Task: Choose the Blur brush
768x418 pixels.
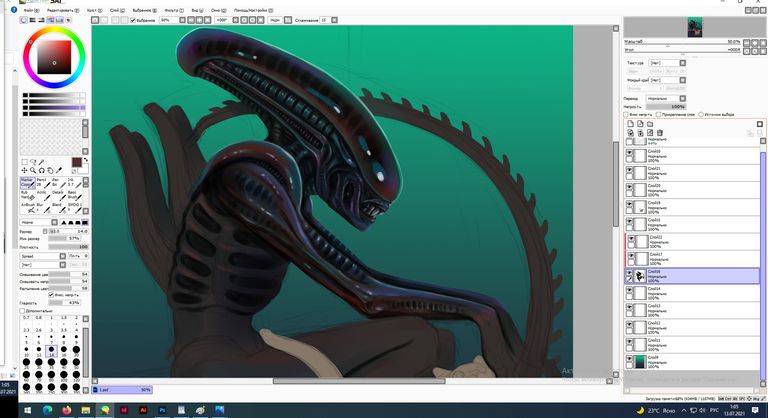Action: pyautogui.click(x=43, y=207)
